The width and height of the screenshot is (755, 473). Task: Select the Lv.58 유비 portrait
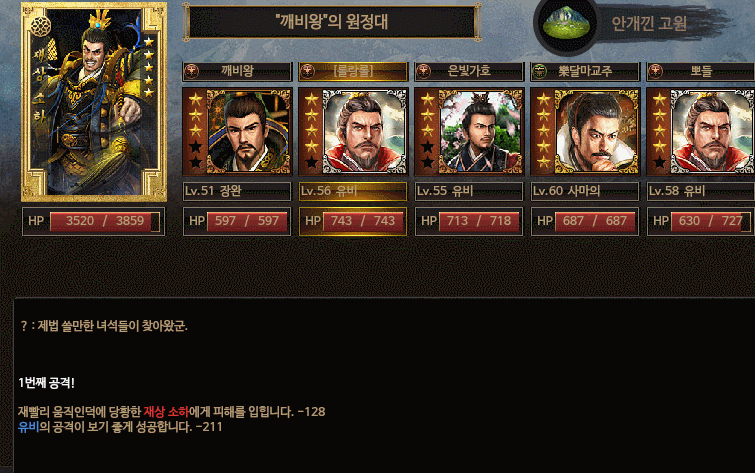[701, 131]
